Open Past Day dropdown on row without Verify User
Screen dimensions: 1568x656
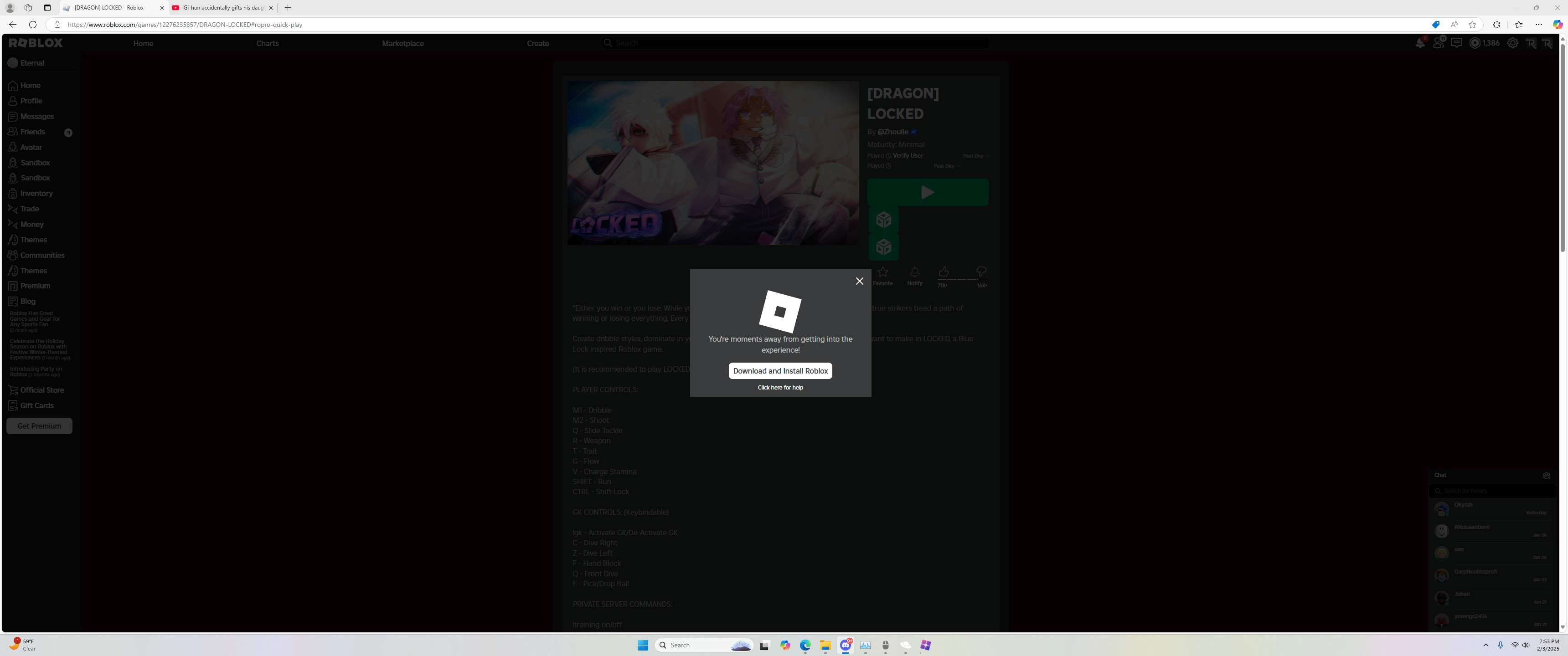point(947,165)
